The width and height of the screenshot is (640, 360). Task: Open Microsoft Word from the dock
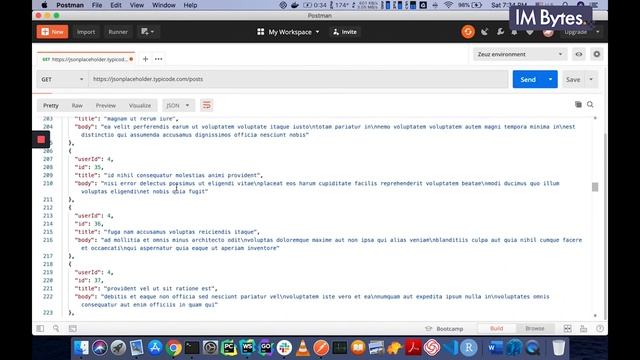[x=496, y=348]
